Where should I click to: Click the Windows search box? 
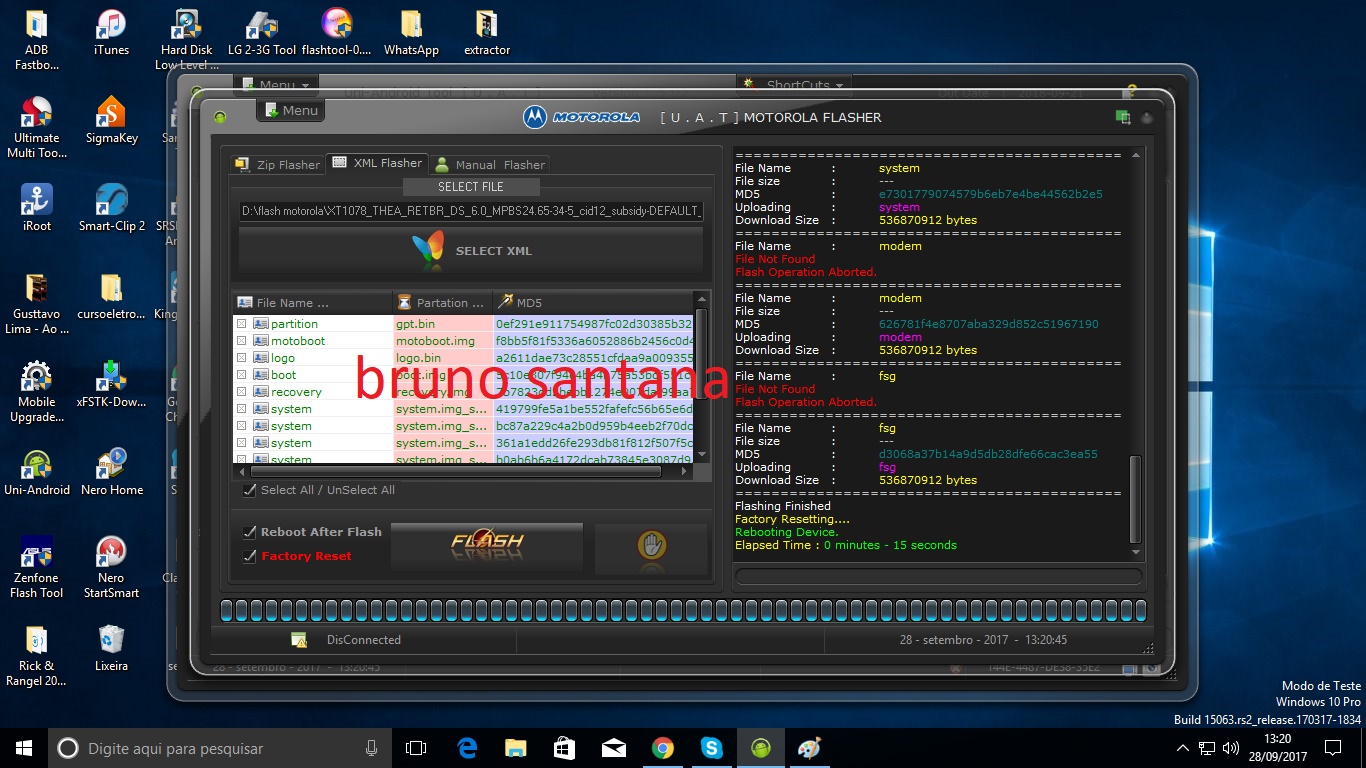pyautogui.click(x=220, y=748)
